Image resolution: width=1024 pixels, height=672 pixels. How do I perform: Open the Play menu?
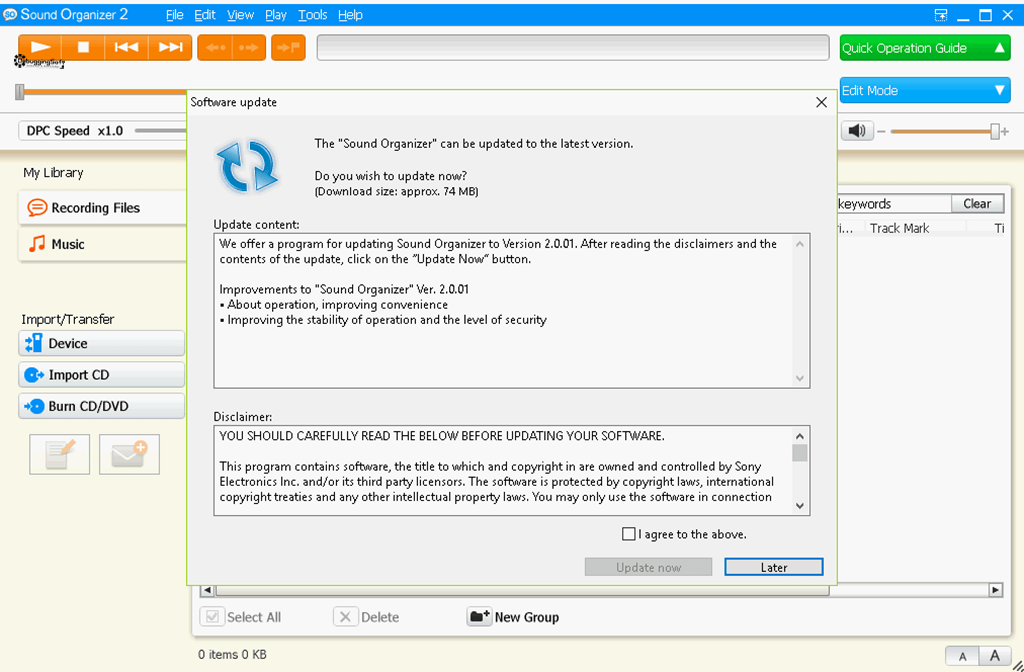coord(276,14)
